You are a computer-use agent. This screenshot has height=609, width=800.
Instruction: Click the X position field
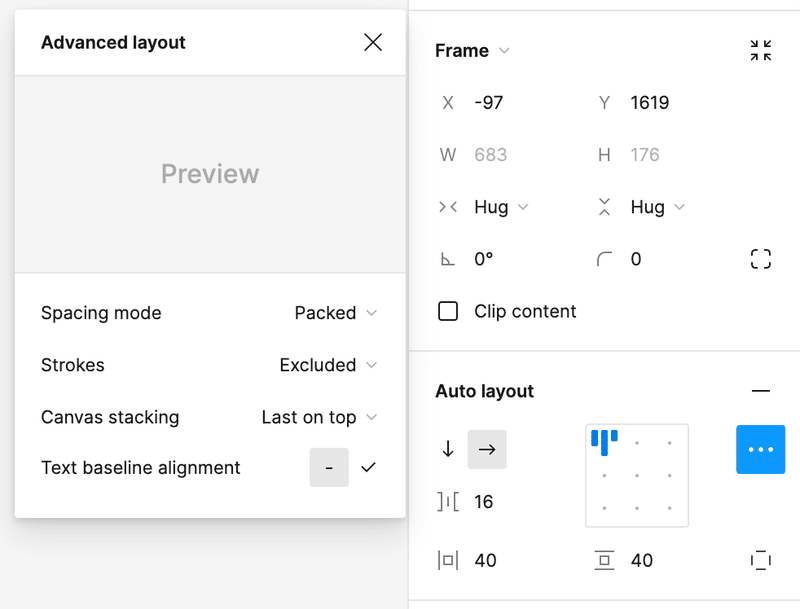510,103
